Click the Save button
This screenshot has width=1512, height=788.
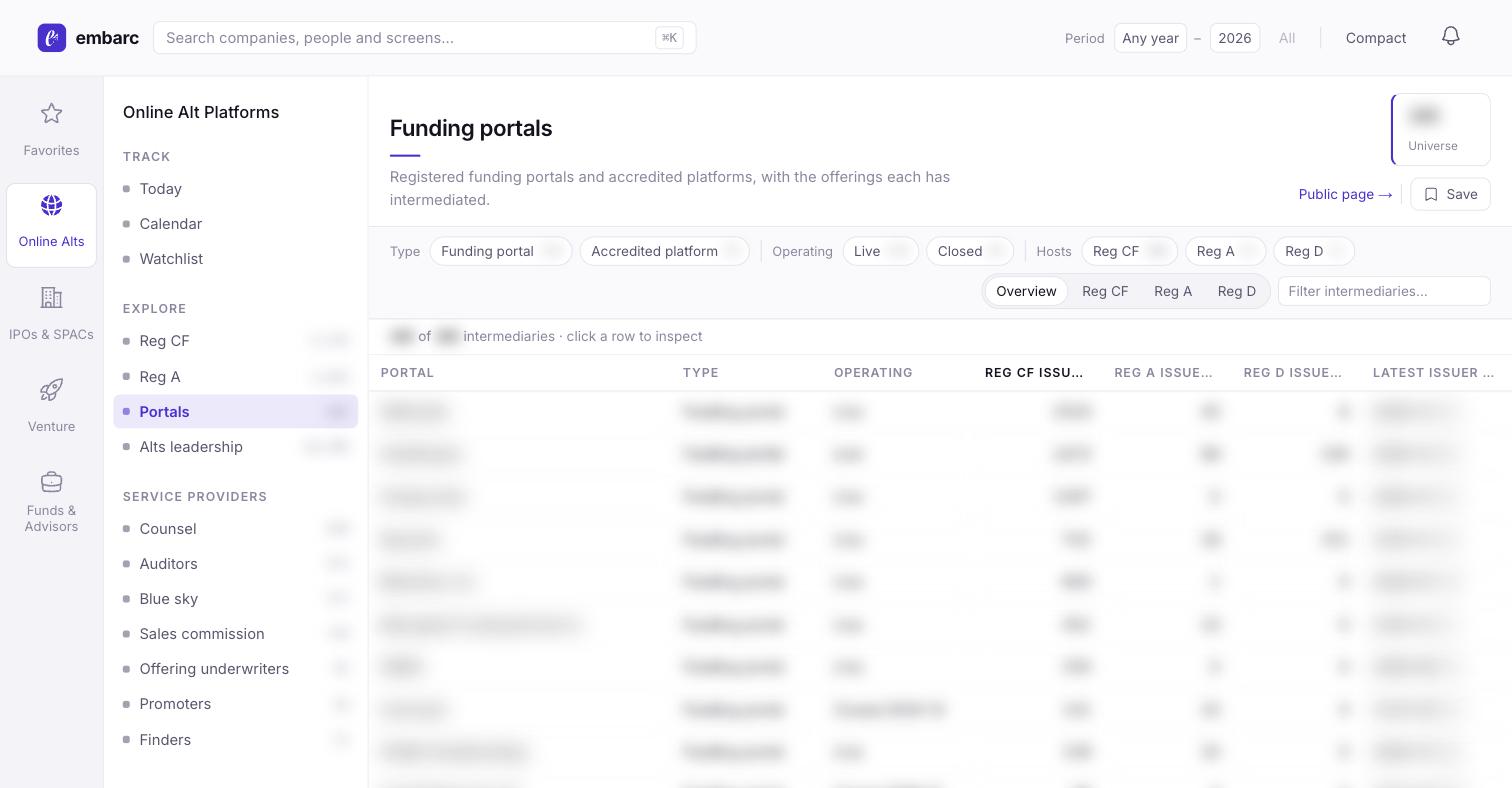pos(1450,194)
